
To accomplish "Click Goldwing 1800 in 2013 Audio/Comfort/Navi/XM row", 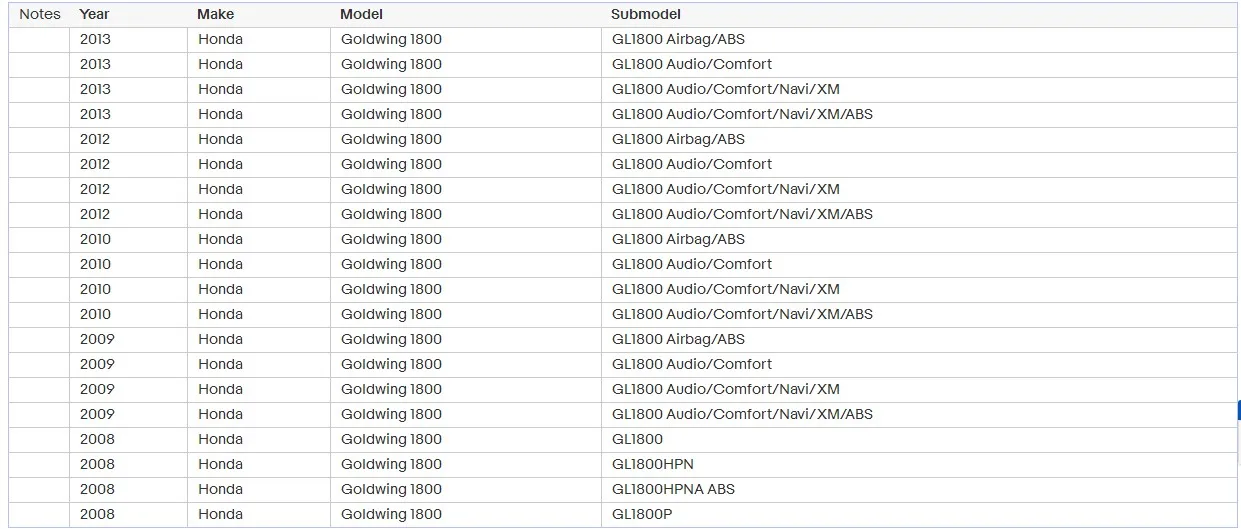I will click(391, 89).
